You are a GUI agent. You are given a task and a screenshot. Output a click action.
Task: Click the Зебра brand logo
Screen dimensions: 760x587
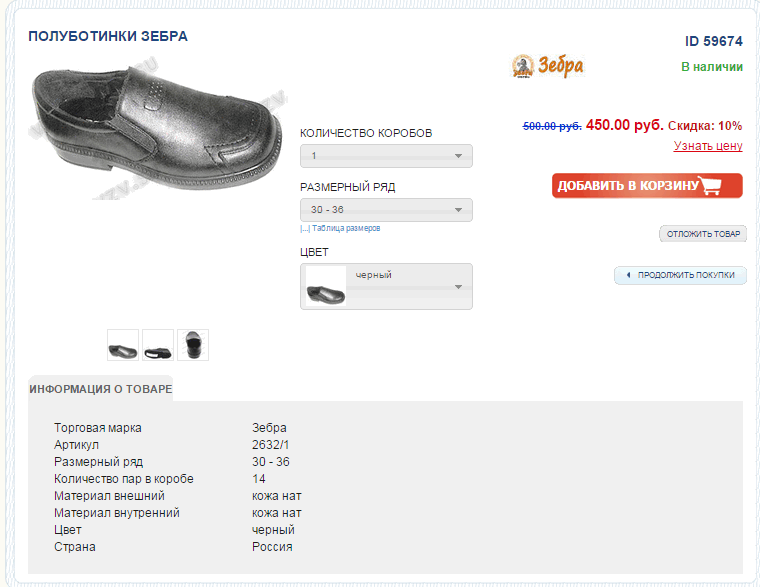coord(547,66)
